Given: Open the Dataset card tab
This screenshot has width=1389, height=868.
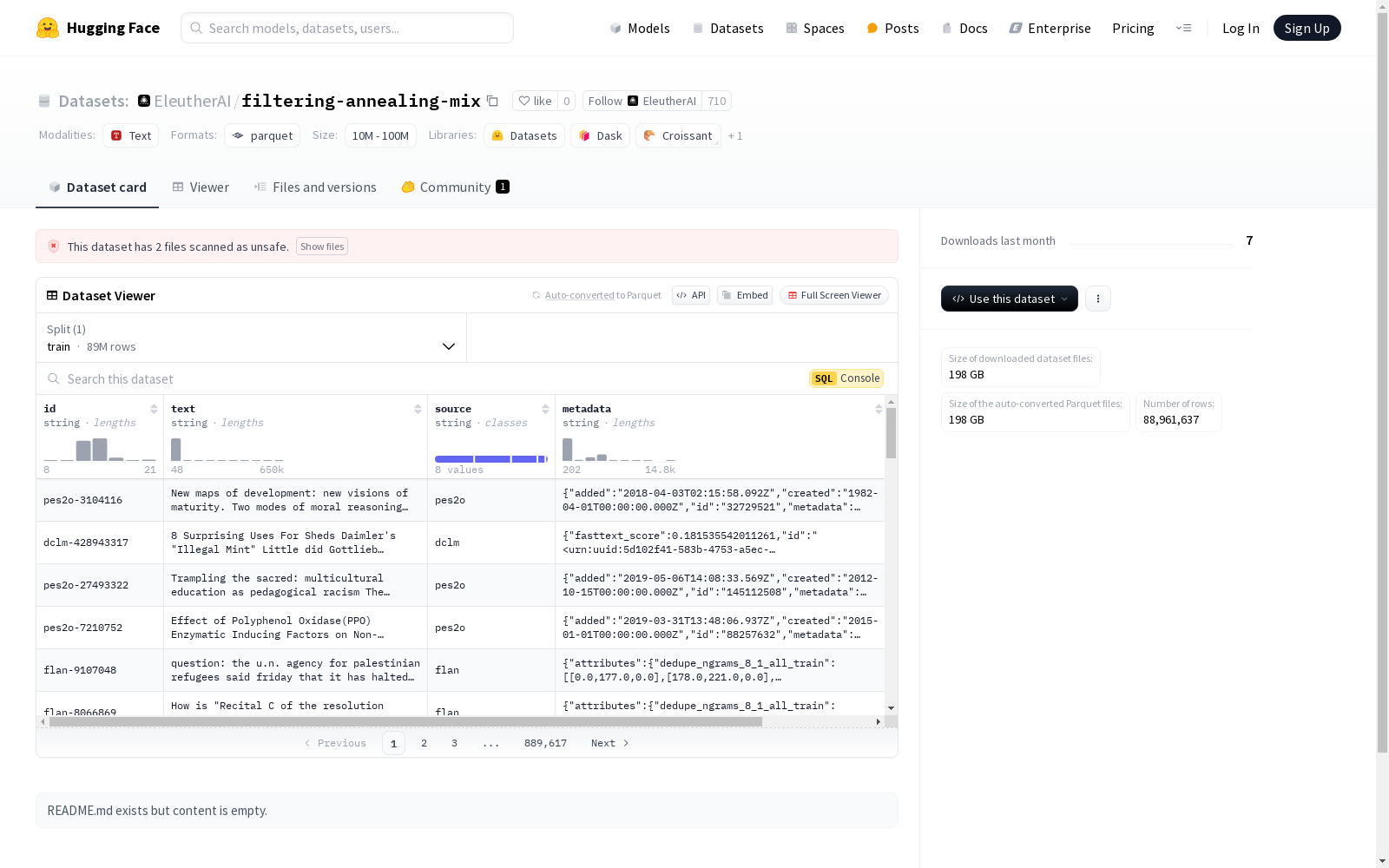Looking at the screenshot, I should [97, 187].
